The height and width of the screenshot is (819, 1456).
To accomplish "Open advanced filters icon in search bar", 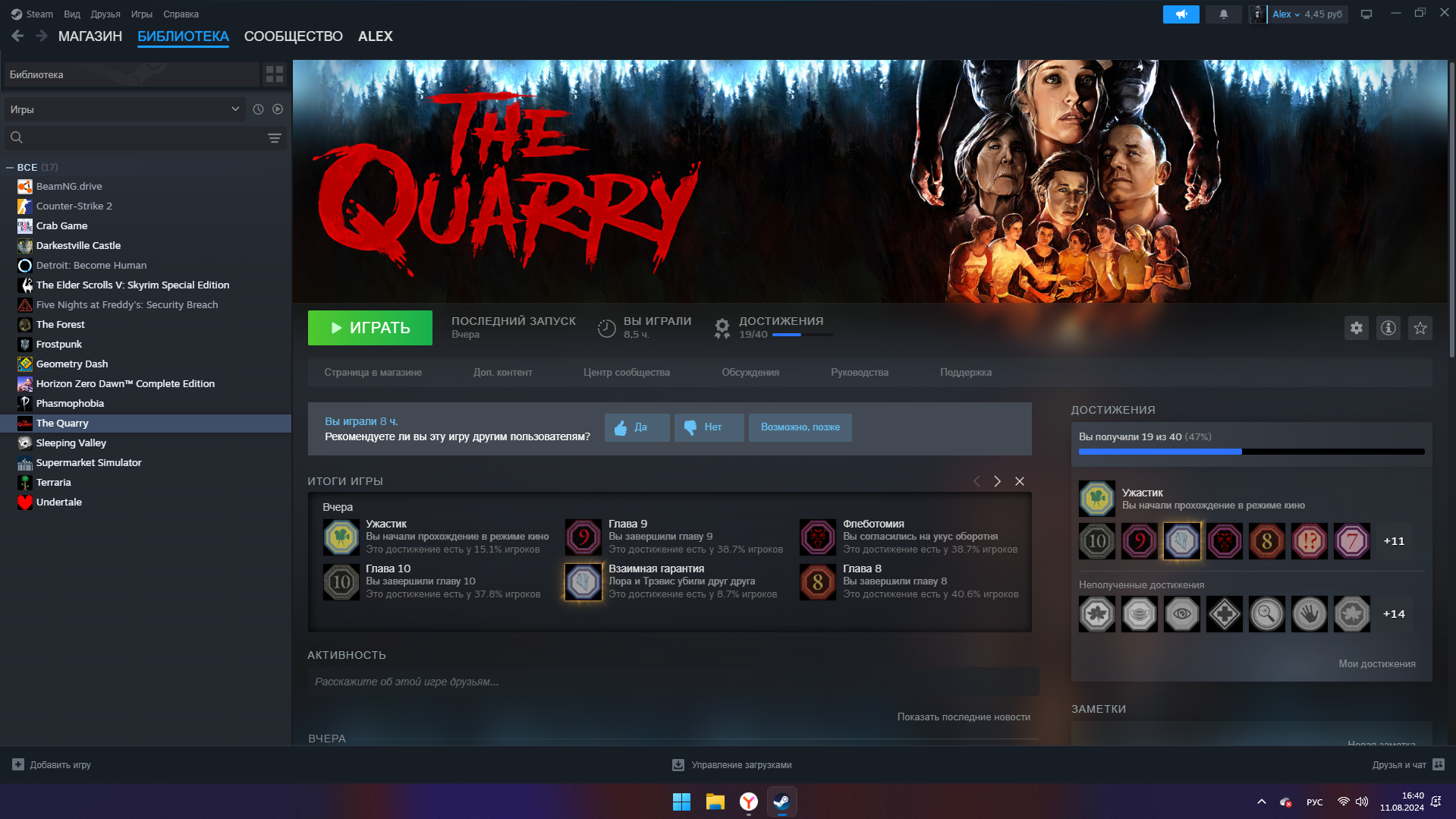I will 274,137.
